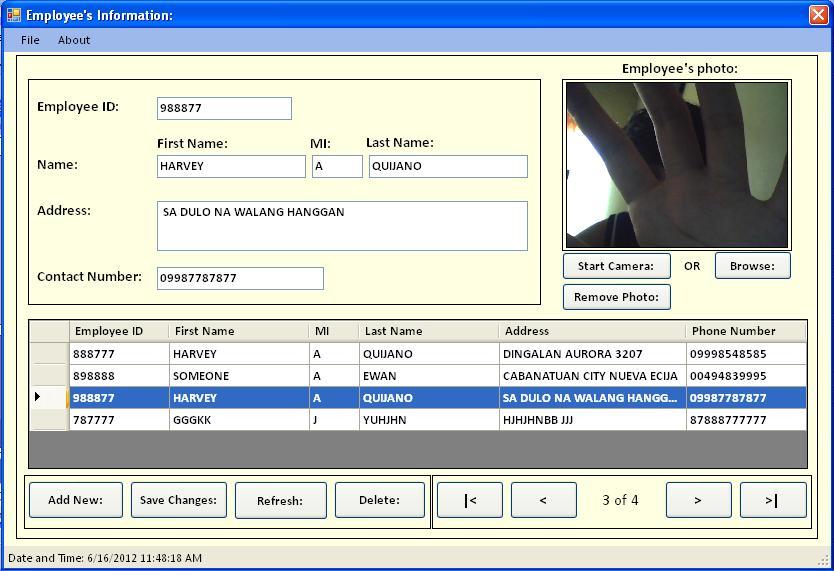This screenshot has height=571, width=834.
Task: Click the Last Name column header
Action: (429, 331)
